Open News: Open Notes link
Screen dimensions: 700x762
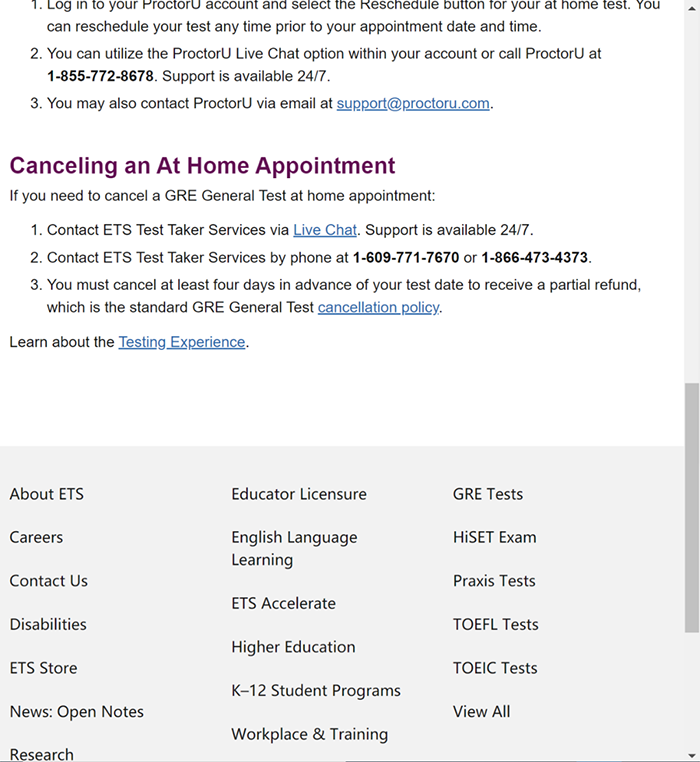(x=77, y=712)
